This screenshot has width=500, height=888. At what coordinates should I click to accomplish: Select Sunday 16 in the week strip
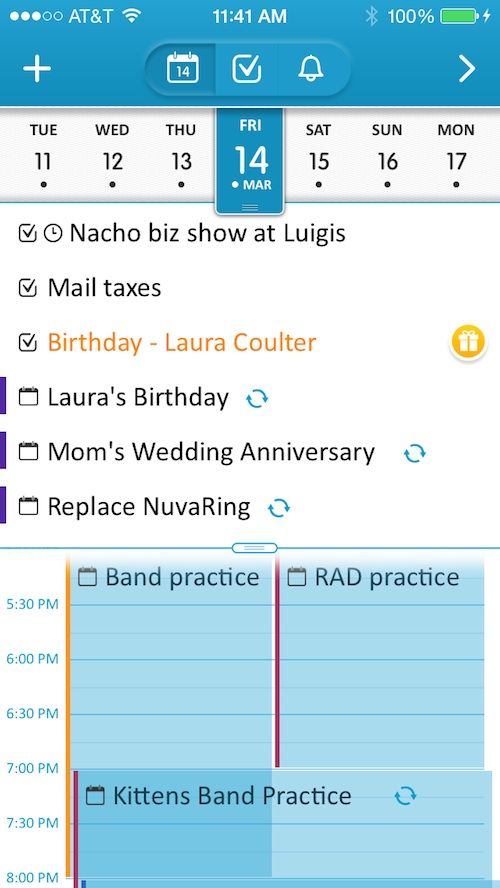click(387, 154)
